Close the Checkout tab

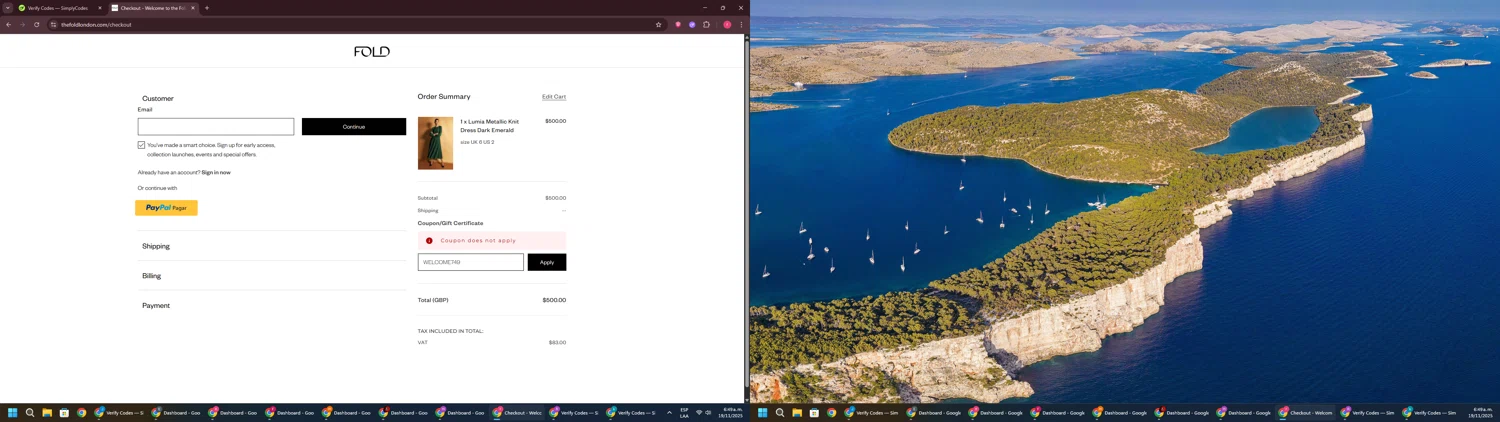193,8
